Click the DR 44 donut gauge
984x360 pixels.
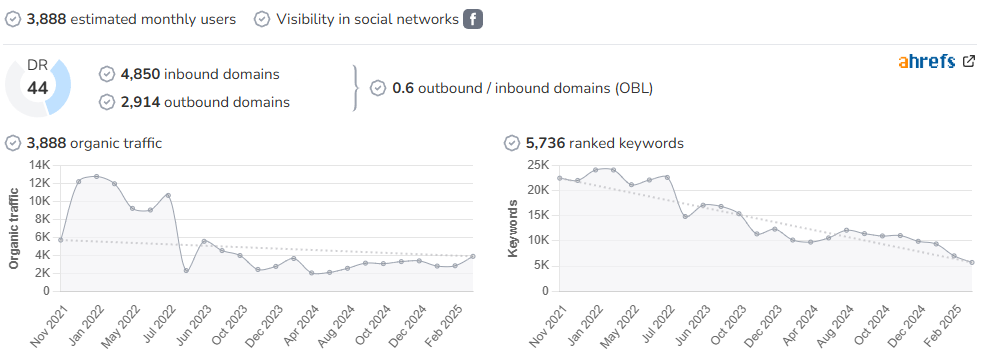(38, 88)
